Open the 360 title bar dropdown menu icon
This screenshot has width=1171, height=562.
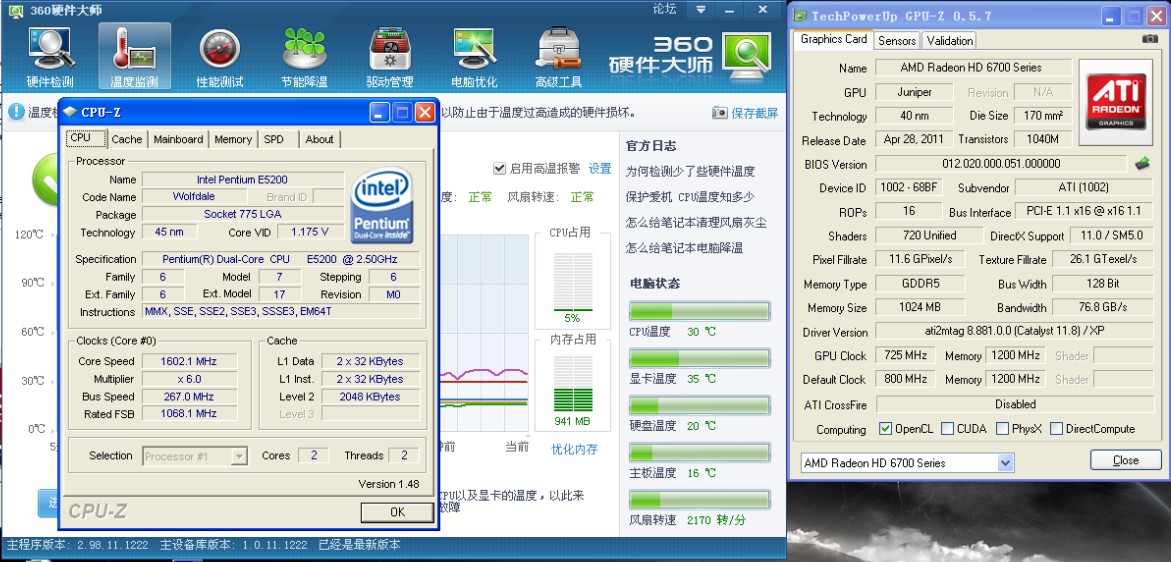(x=701, y=9)
